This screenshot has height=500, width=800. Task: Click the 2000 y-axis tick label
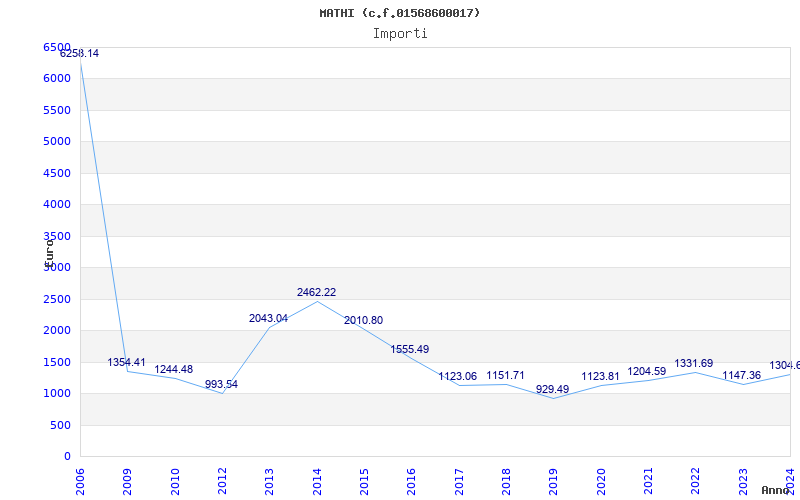pyautogui.click(x=57, y=331)
